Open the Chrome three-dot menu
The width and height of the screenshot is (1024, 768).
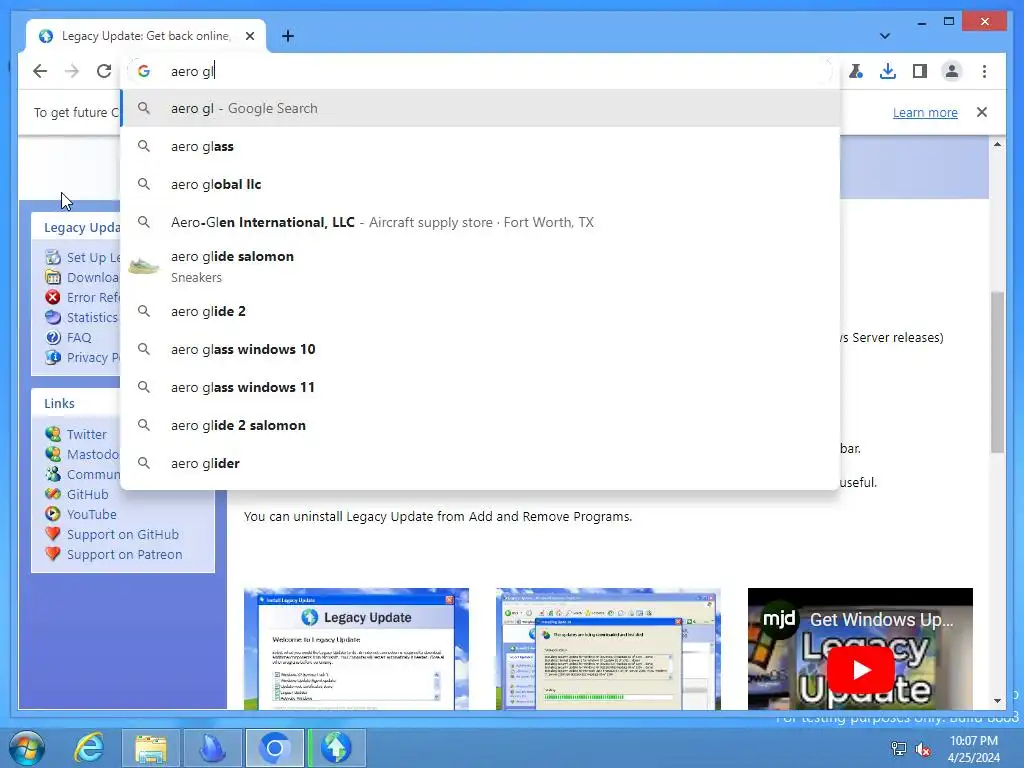coord(984,71)
